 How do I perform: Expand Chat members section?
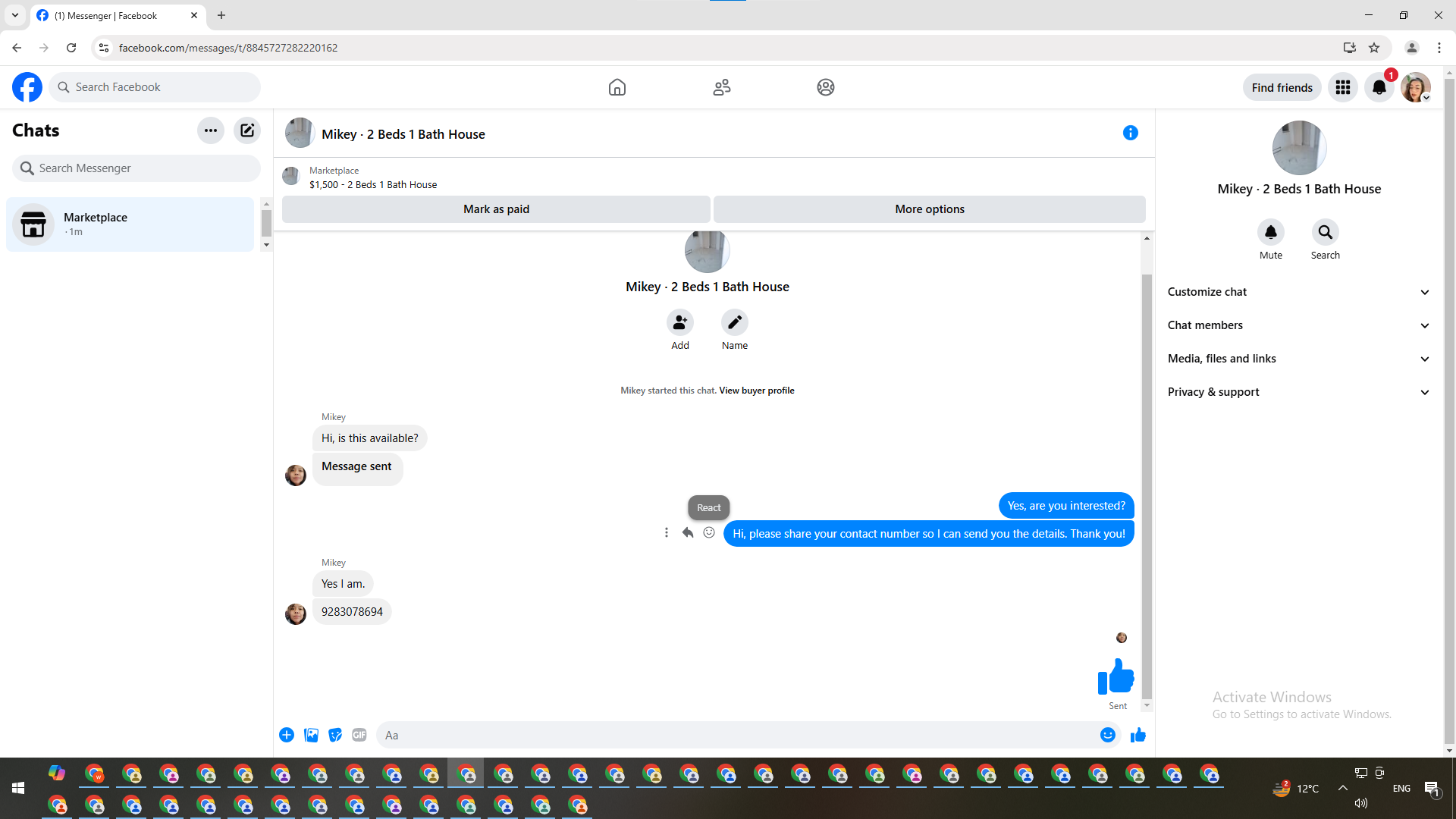click(x=1299, y=325)
